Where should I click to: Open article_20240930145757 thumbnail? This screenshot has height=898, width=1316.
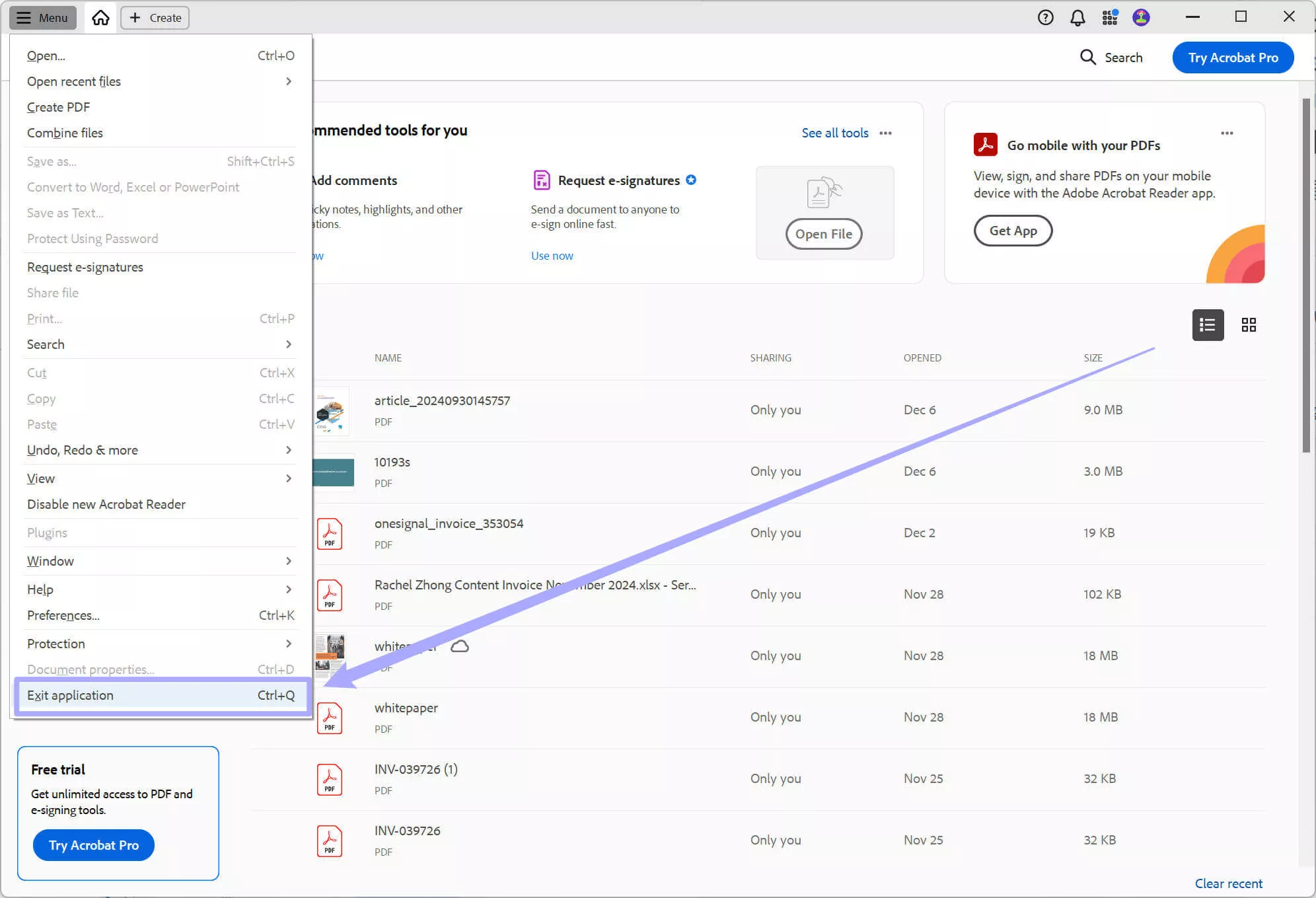330,411
